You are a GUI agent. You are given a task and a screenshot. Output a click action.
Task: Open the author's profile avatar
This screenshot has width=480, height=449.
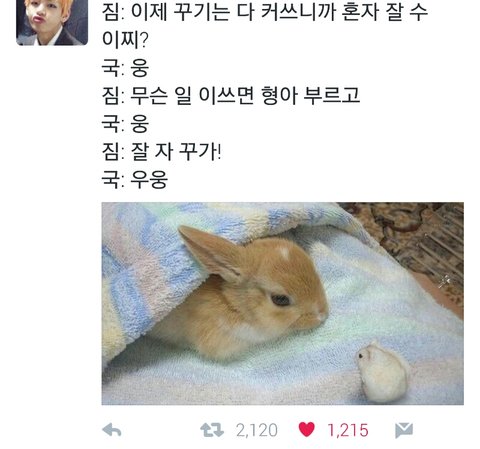(x=52, y=22)
